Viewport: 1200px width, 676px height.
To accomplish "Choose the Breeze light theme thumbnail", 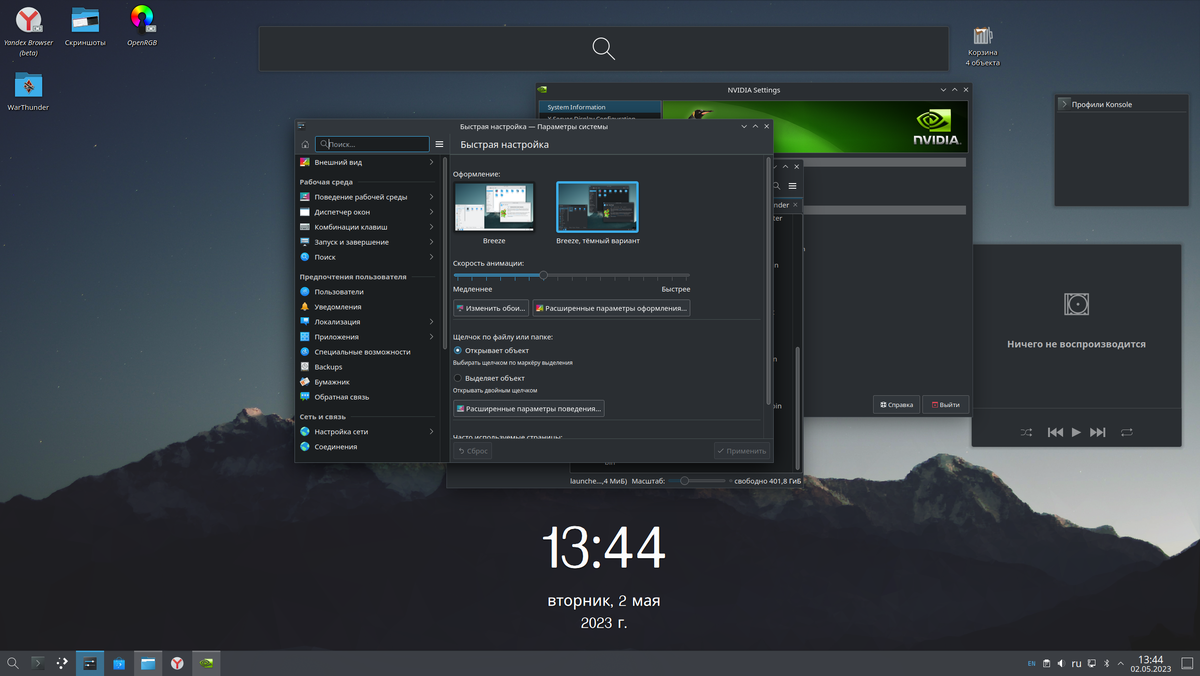I will [x=494, y=207].
